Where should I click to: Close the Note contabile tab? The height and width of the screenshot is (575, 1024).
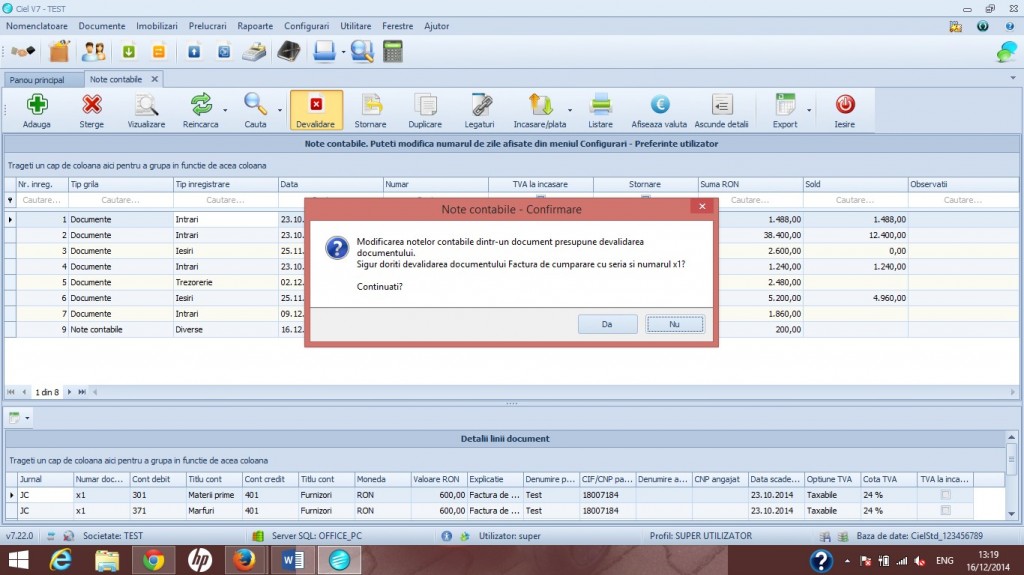pyautogui.click(x=155, y=79)
